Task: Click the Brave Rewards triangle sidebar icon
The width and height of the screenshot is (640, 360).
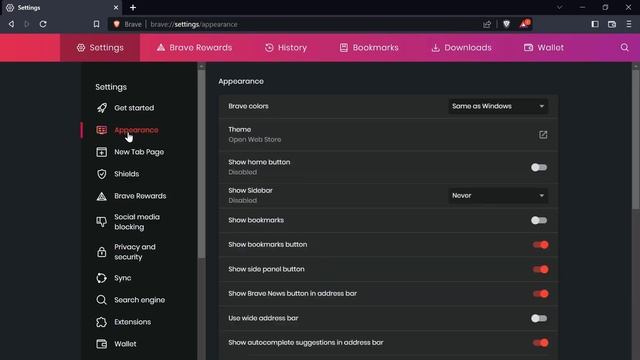Action: pos(102,196)
